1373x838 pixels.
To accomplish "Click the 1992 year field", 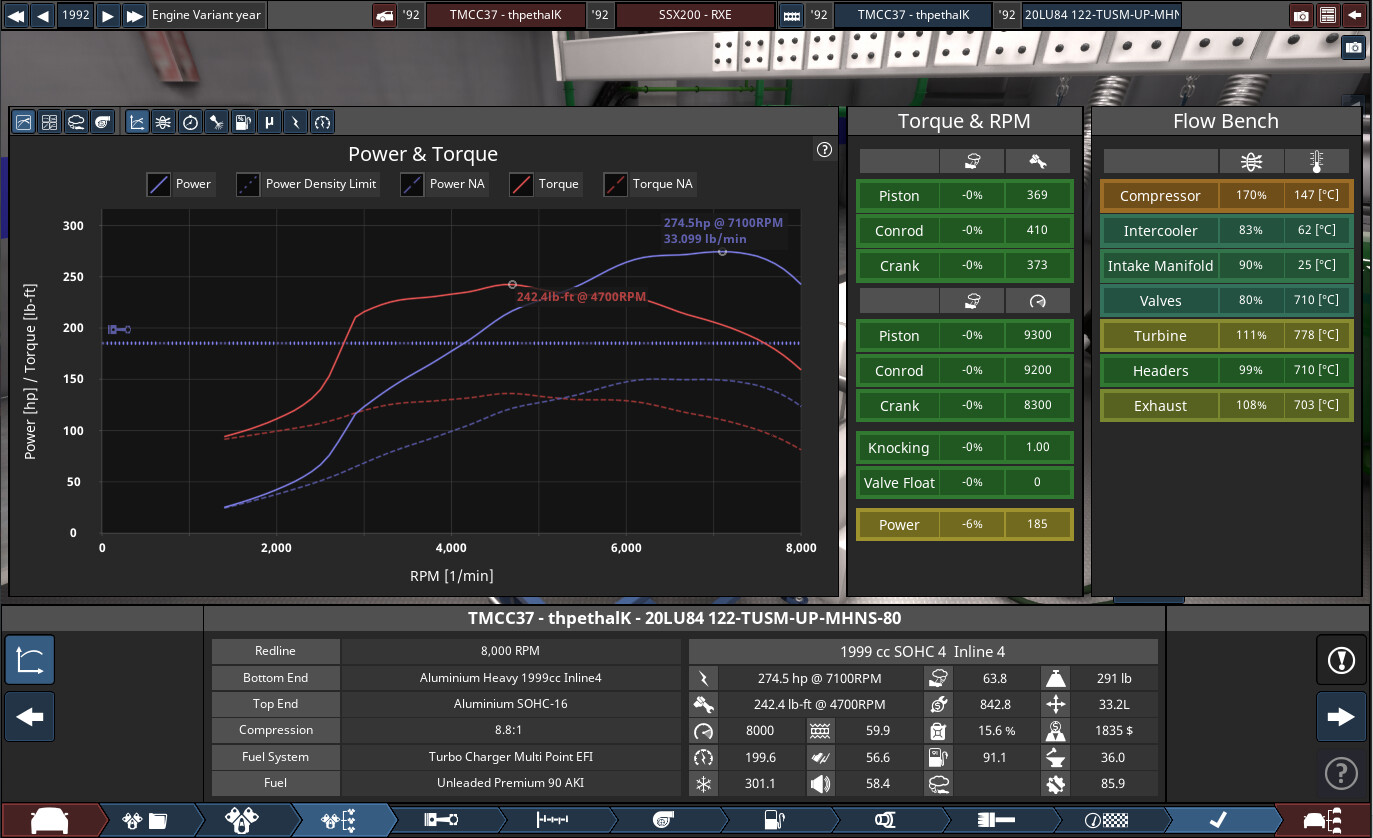I will point(75,16).
